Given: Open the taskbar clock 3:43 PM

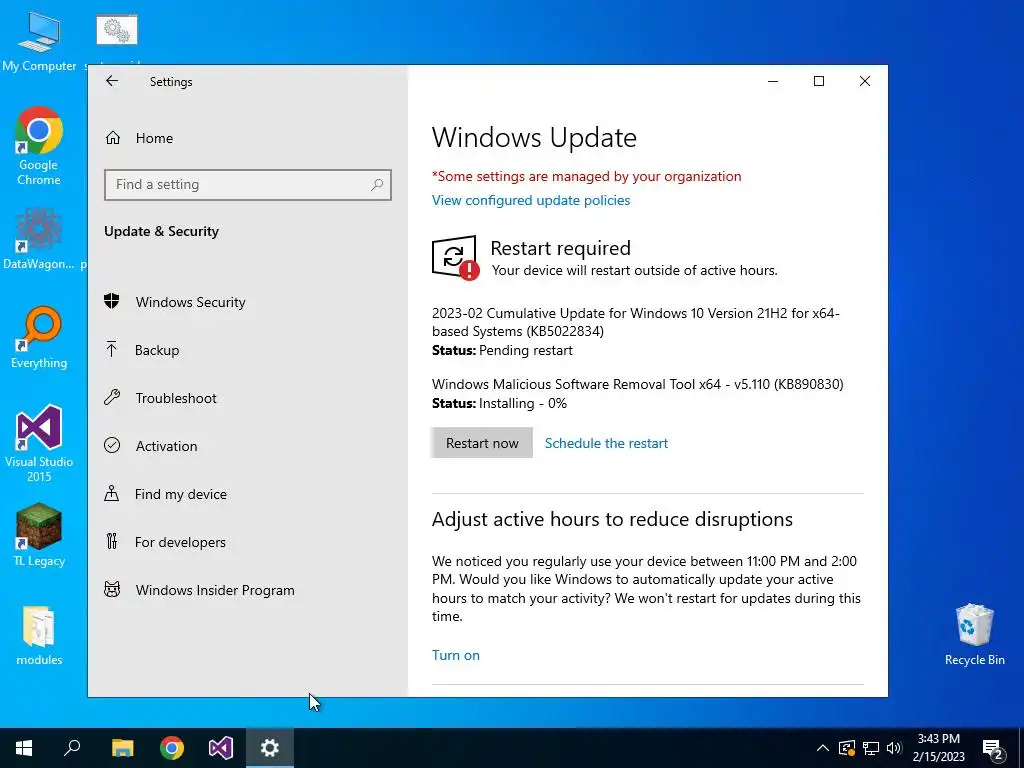Looking at the screenshot, I should 938,748.
